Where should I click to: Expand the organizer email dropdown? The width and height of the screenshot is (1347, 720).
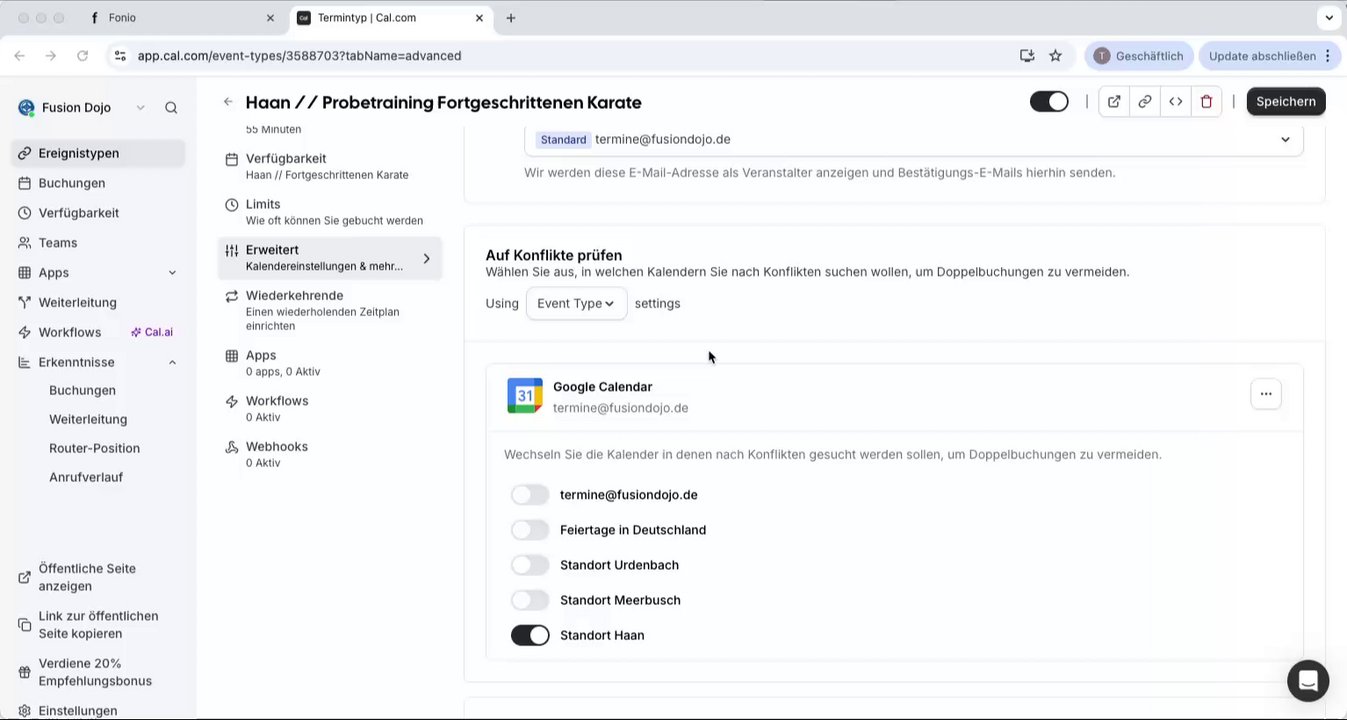tap(1285, 139)
